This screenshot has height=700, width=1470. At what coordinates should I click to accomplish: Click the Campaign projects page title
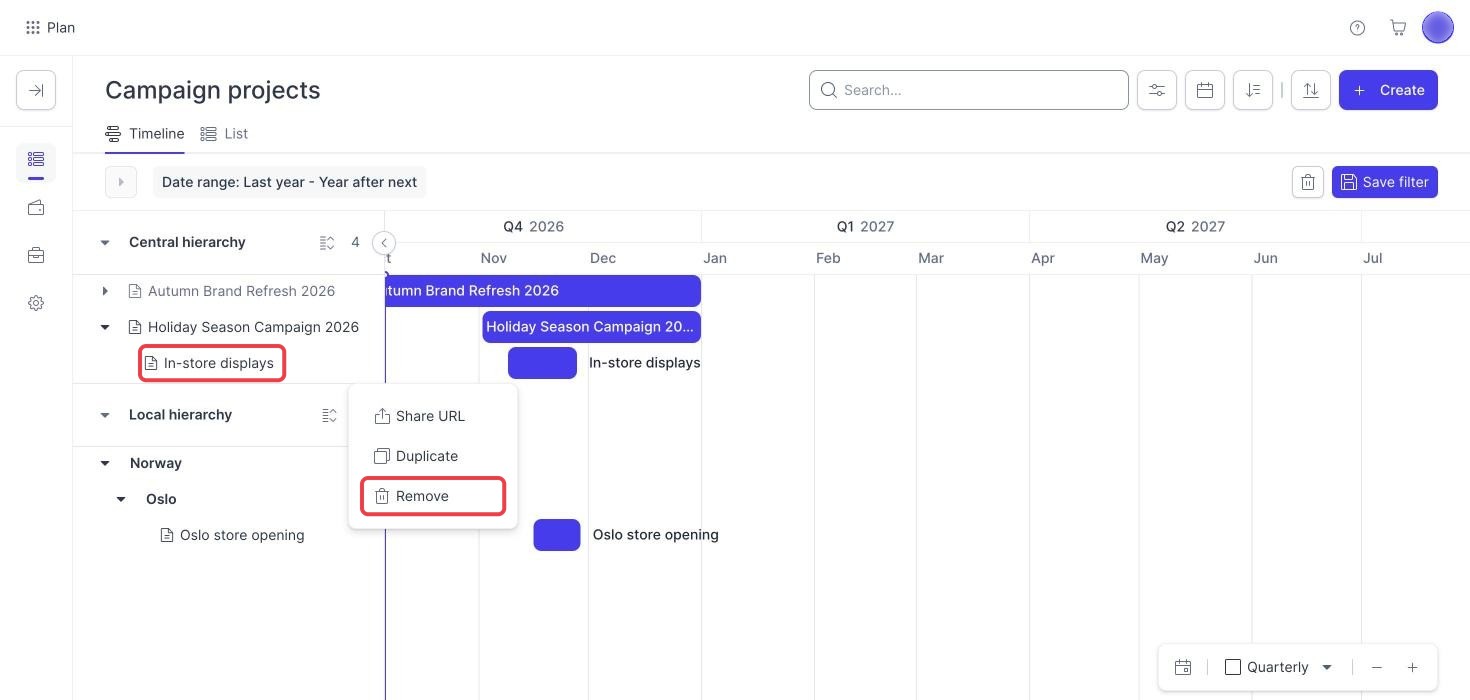pyautogui.click(x=213, y=90)
